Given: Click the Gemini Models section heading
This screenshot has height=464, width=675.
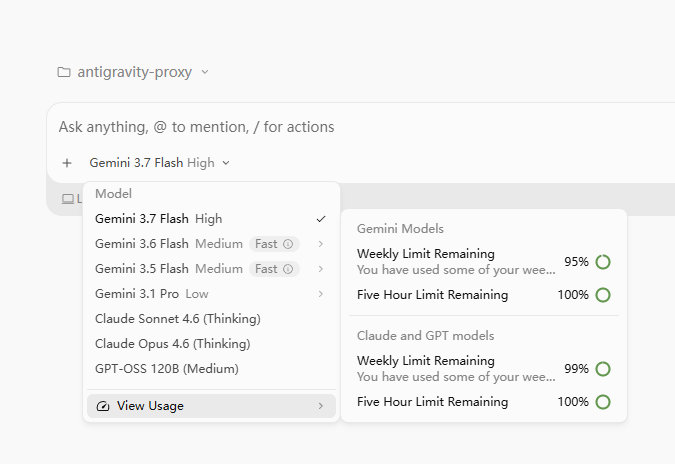Looking at the screenshot, I should click(400, 229).
